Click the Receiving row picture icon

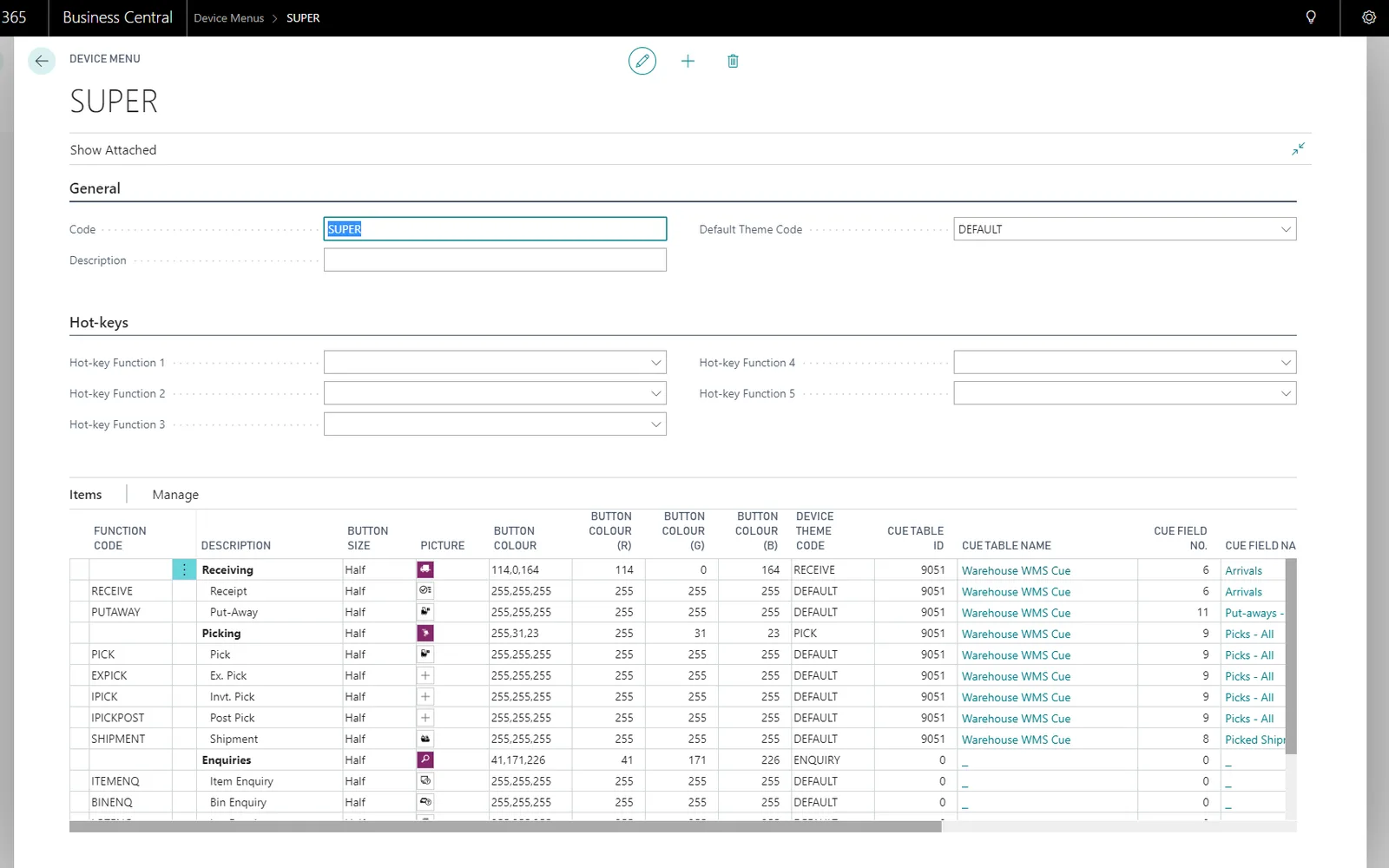tap(425, 569)
